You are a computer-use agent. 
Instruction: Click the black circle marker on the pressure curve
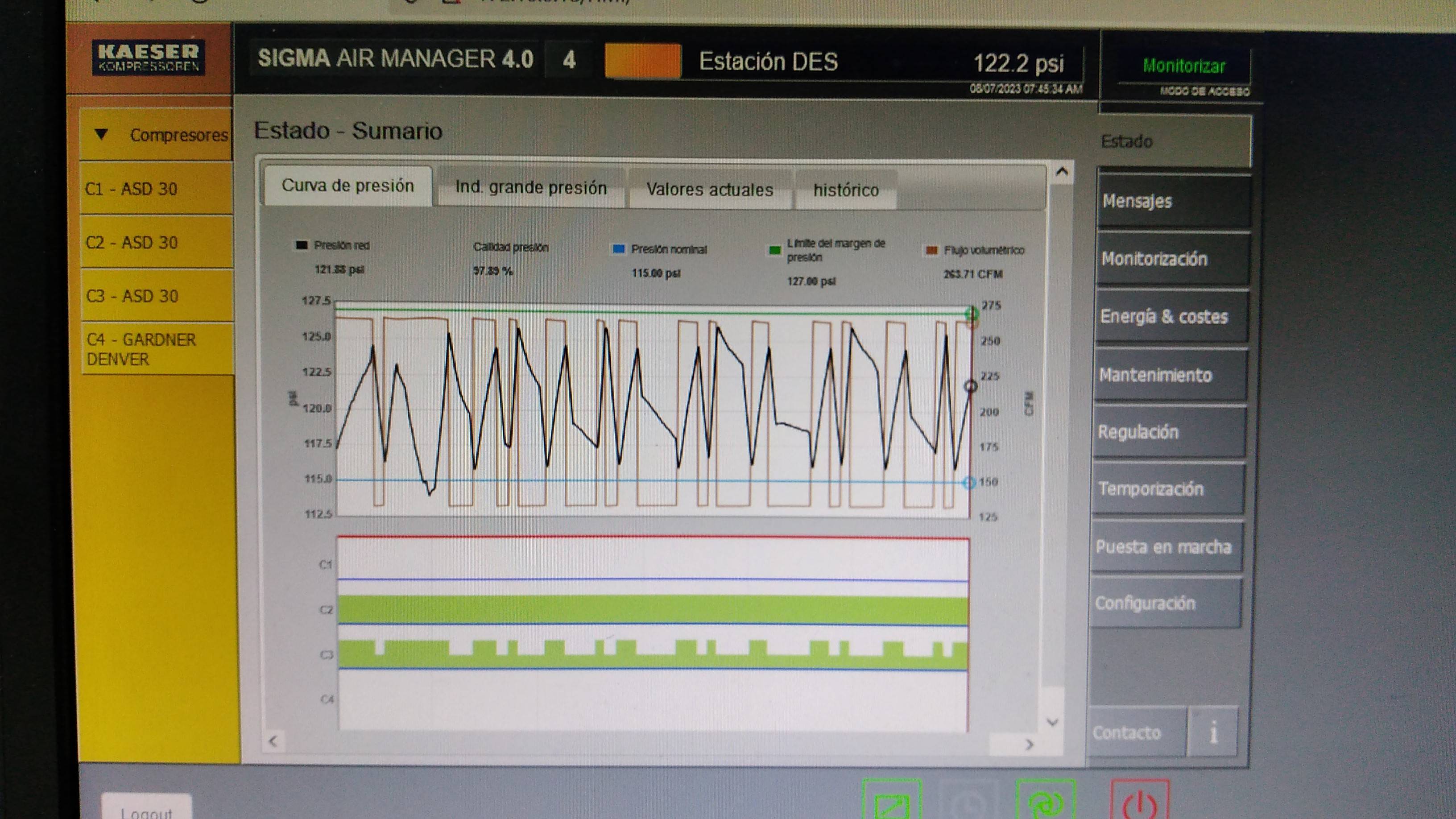(x=971, y=387)
